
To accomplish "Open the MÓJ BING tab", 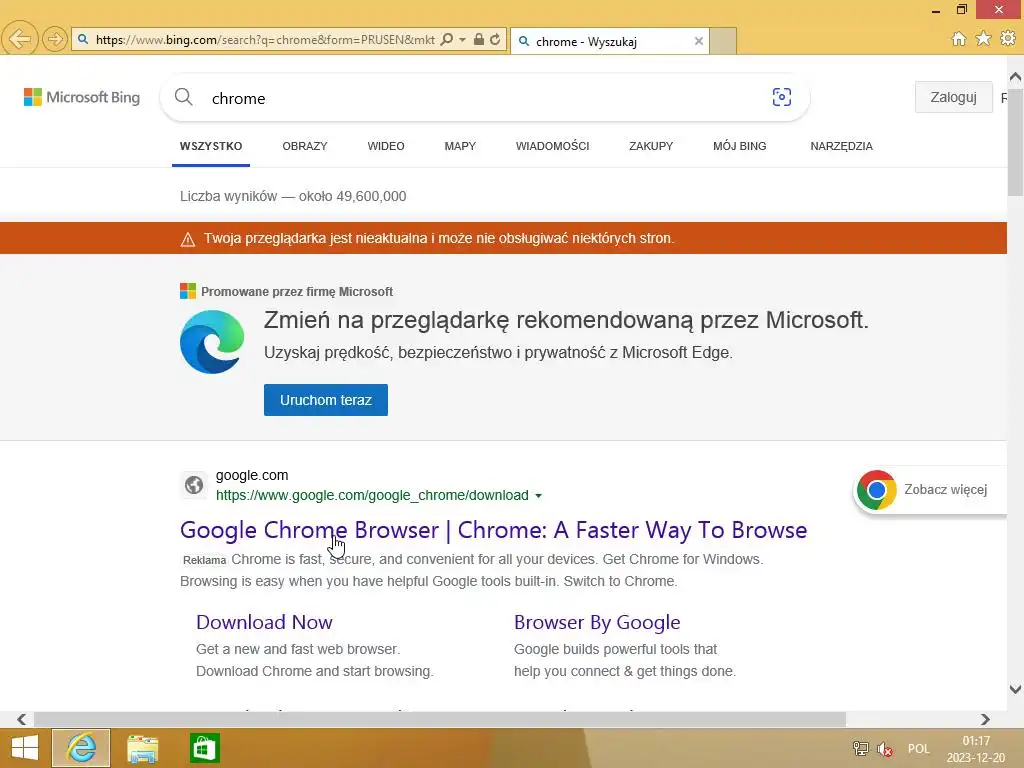I will point(740,146).
